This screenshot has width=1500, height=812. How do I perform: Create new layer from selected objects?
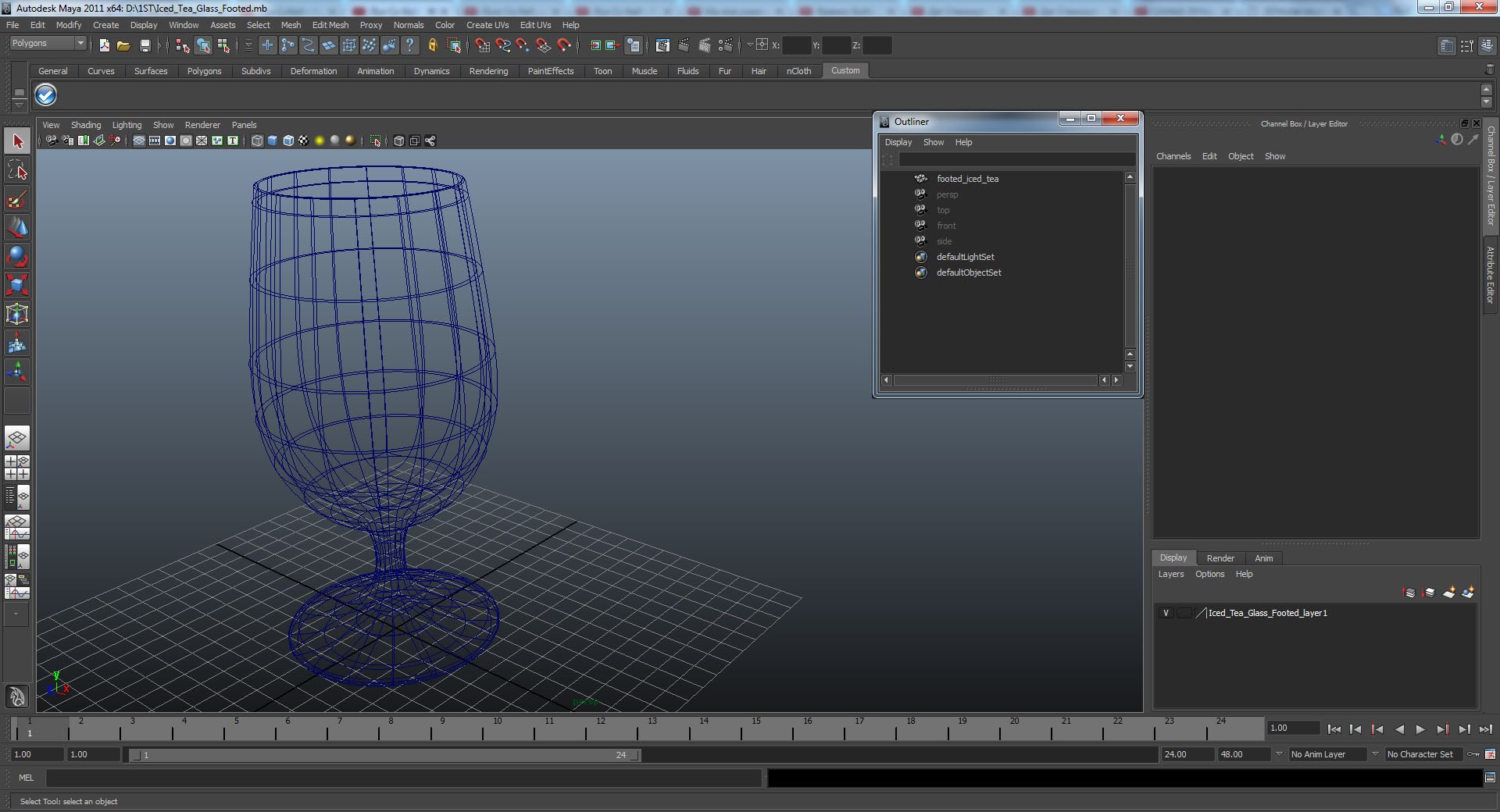point(1468,593)
